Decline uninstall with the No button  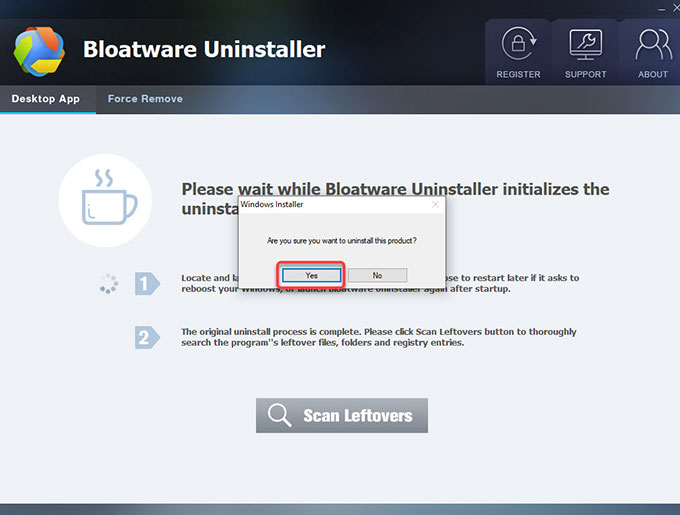click(x=377, y=275)
